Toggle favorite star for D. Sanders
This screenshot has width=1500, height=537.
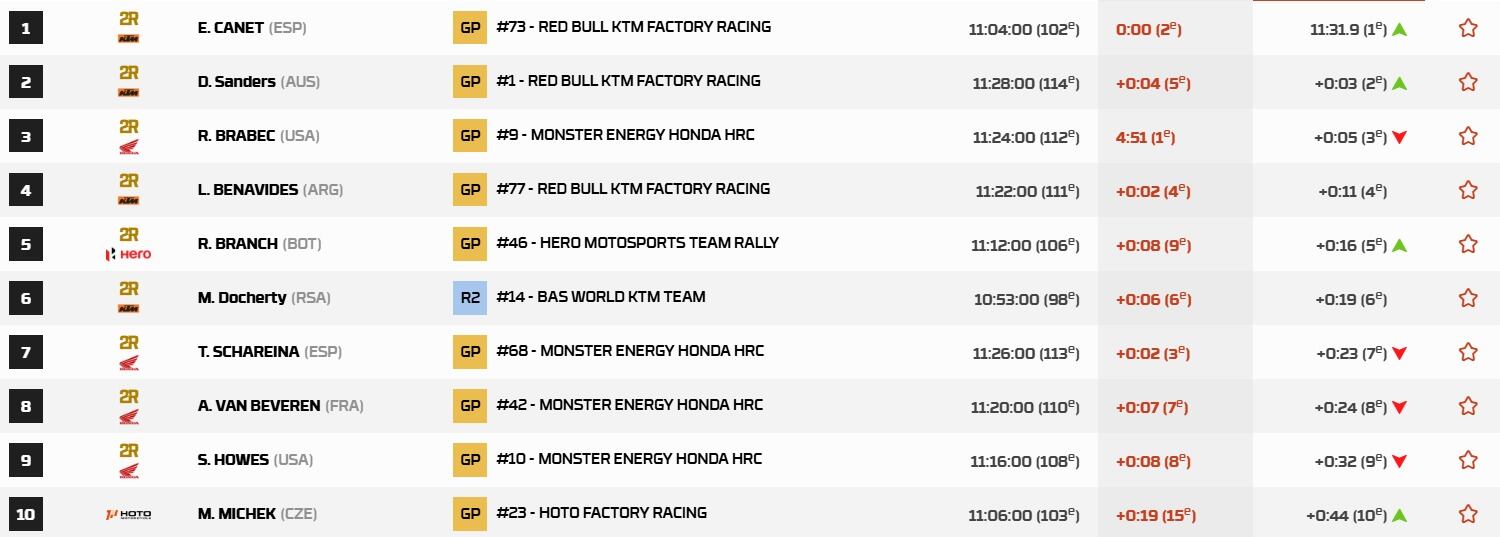[1468, 82]
